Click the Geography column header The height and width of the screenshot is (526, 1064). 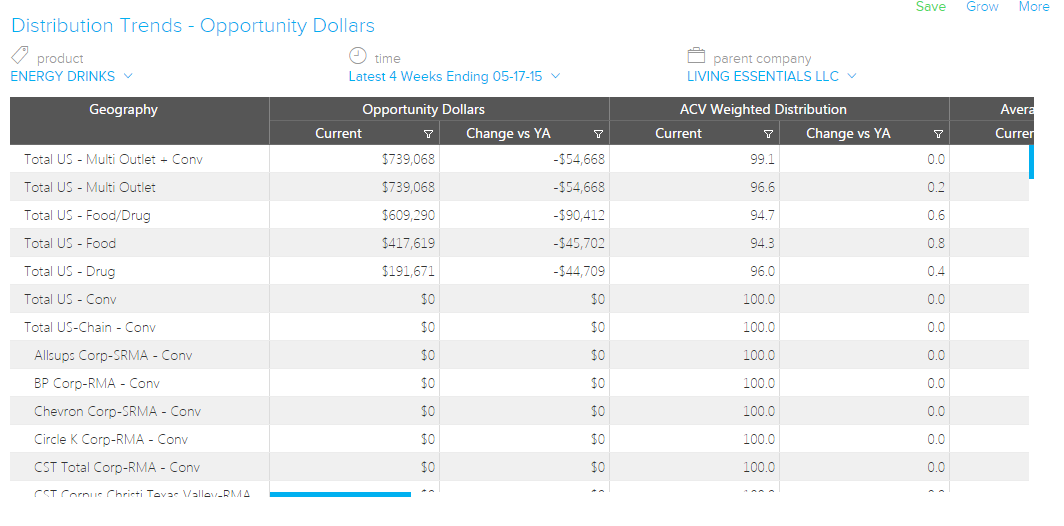coord(124,110)
